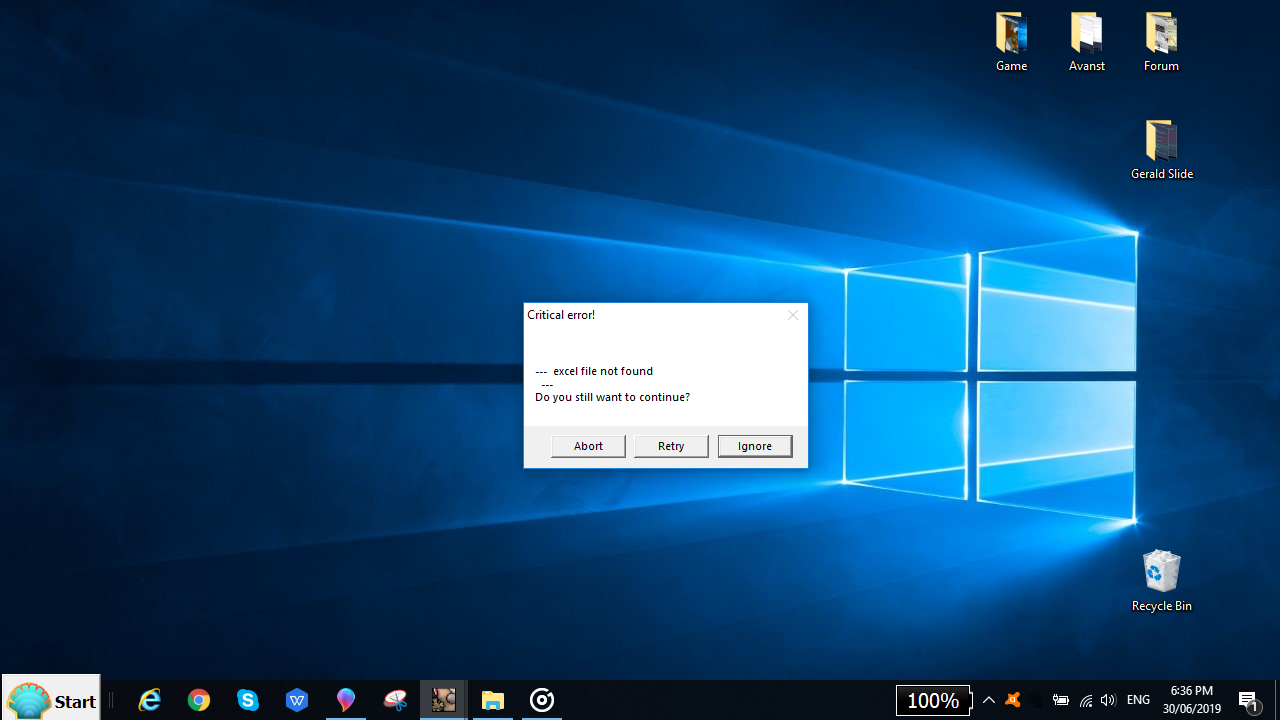This screenshot has height=720, width=1280.
Task: Select the Avanst folder on the desktop
Action: pyautogui.click(x=1087, y=42)
